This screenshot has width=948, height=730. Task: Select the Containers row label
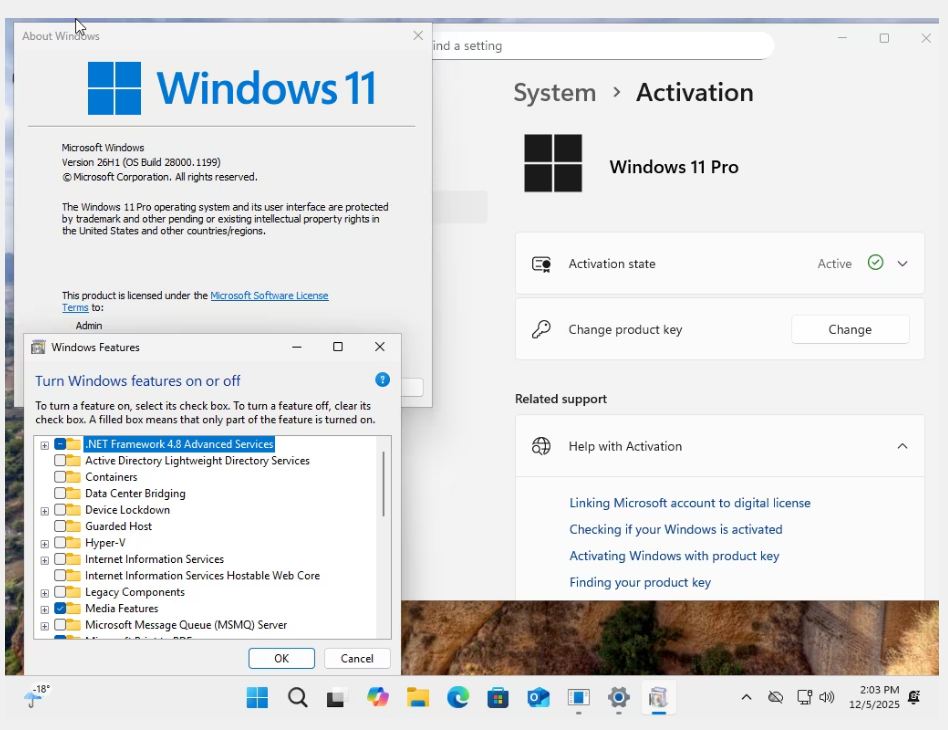point(111,477)
